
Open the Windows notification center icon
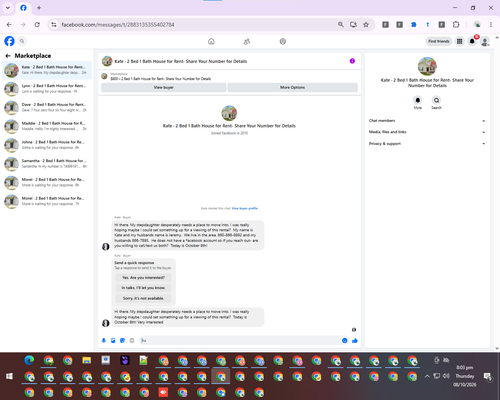488,376
